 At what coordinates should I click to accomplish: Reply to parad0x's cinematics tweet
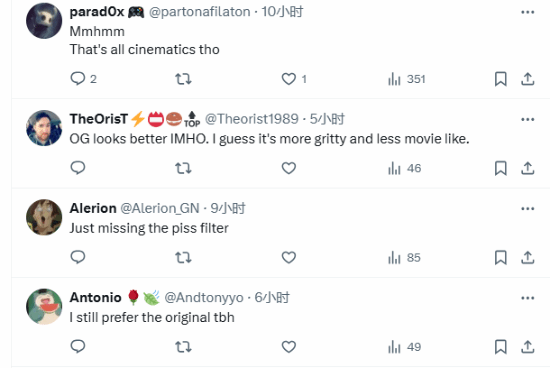click(x=83, y=79)
